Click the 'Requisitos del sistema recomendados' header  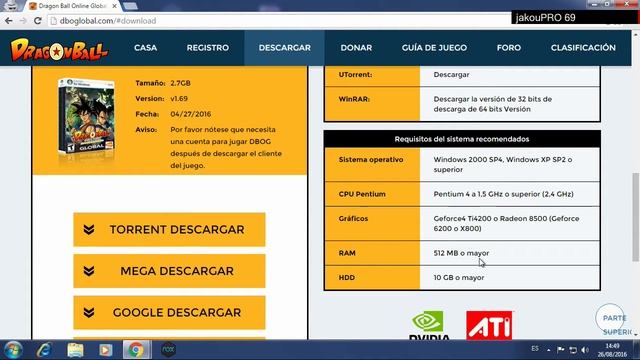[x=462, y=139]
